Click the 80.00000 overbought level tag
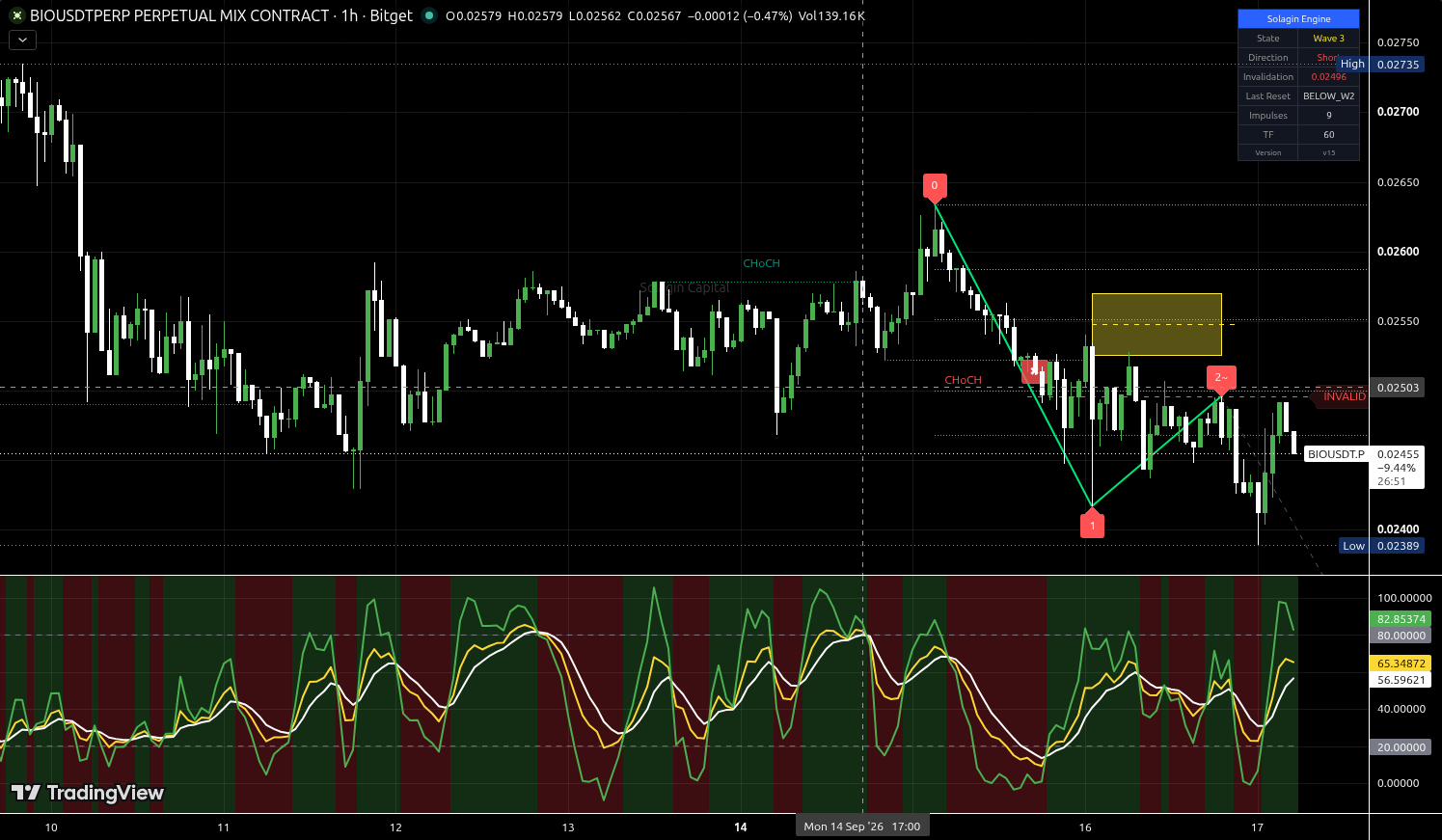 [x=1401, y=636]
